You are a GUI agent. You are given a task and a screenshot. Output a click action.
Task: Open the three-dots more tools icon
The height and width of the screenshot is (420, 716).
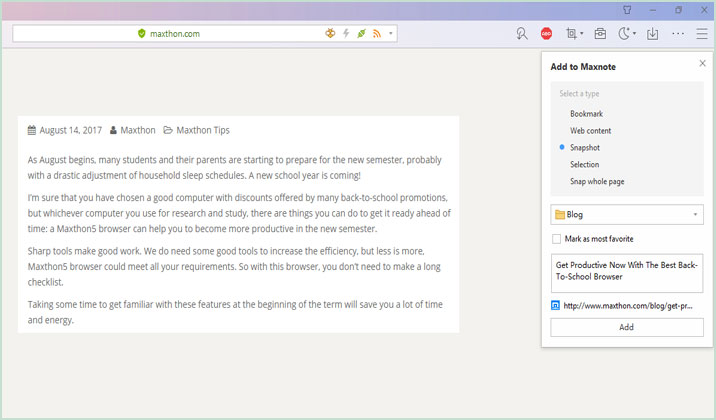678,33
